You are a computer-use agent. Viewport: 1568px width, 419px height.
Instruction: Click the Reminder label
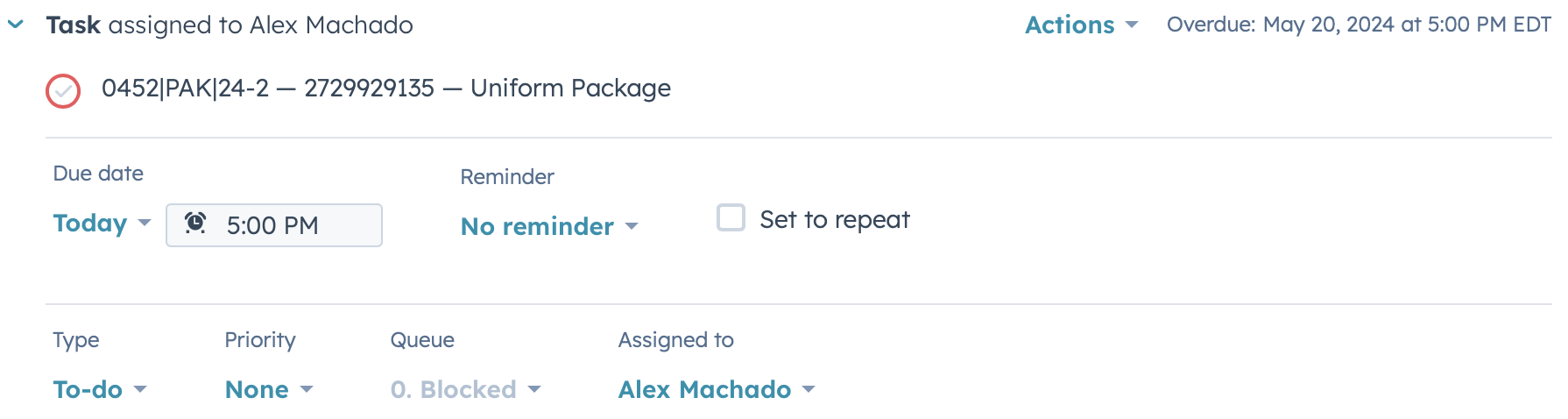coord(507,177)
